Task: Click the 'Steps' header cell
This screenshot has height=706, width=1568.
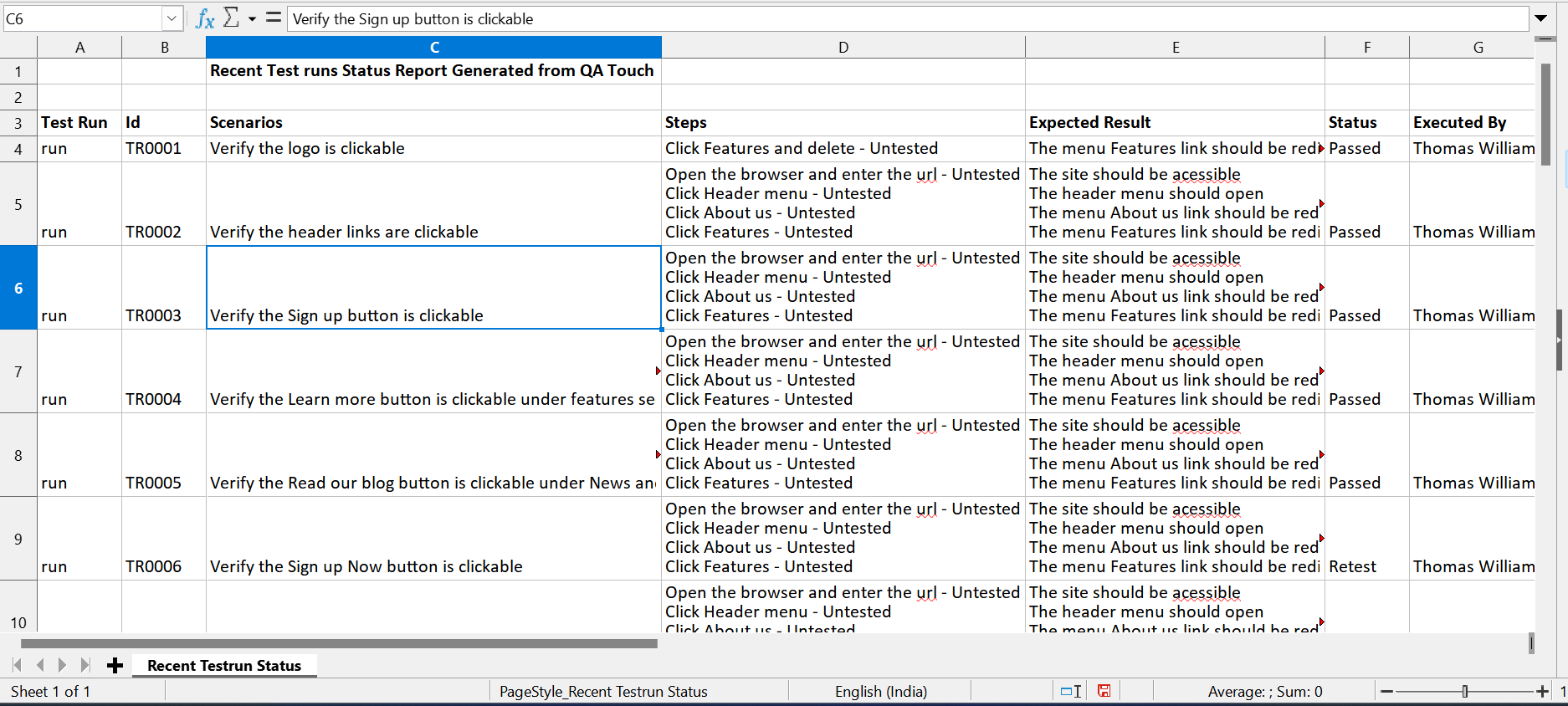Action: (843, 123)
